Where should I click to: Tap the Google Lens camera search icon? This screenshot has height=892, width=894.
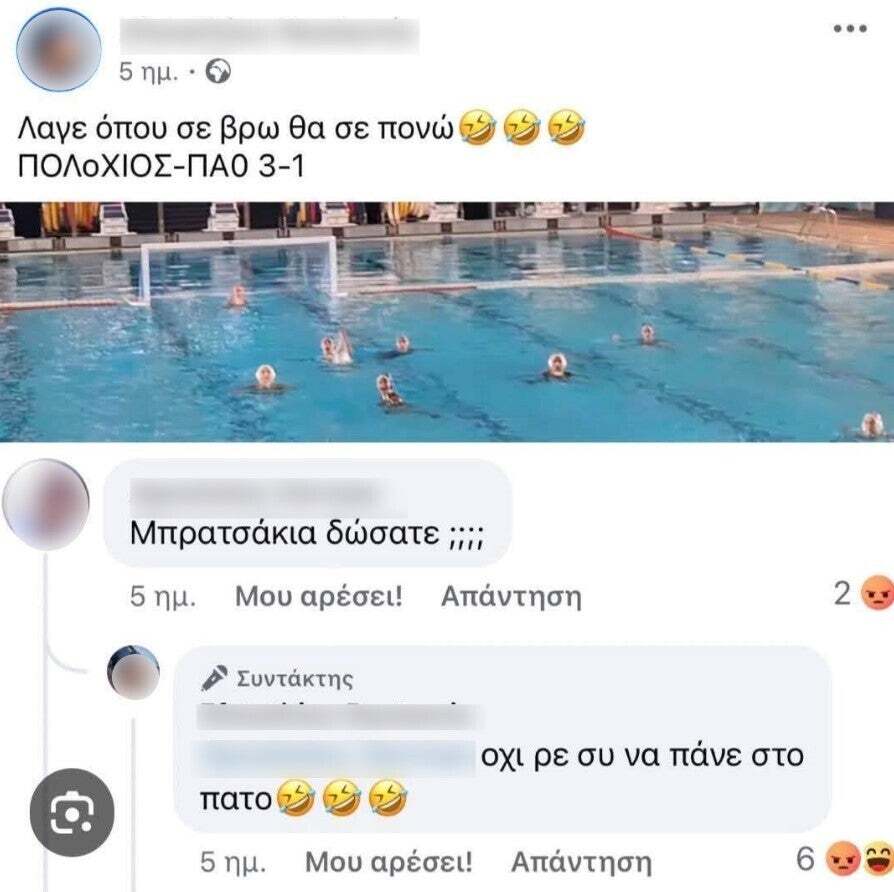tap(72, 812)
